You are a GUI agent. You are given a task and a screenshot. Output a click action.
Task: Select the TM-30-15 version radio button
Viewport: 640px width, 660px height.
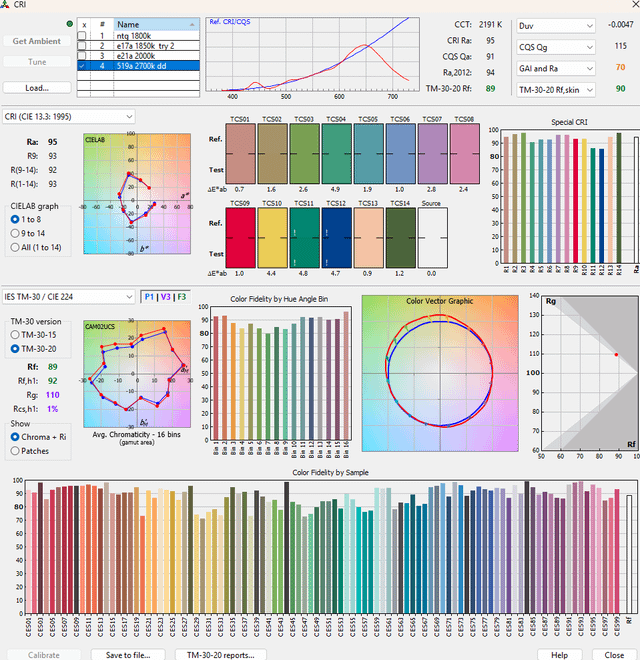pos(16,334)
